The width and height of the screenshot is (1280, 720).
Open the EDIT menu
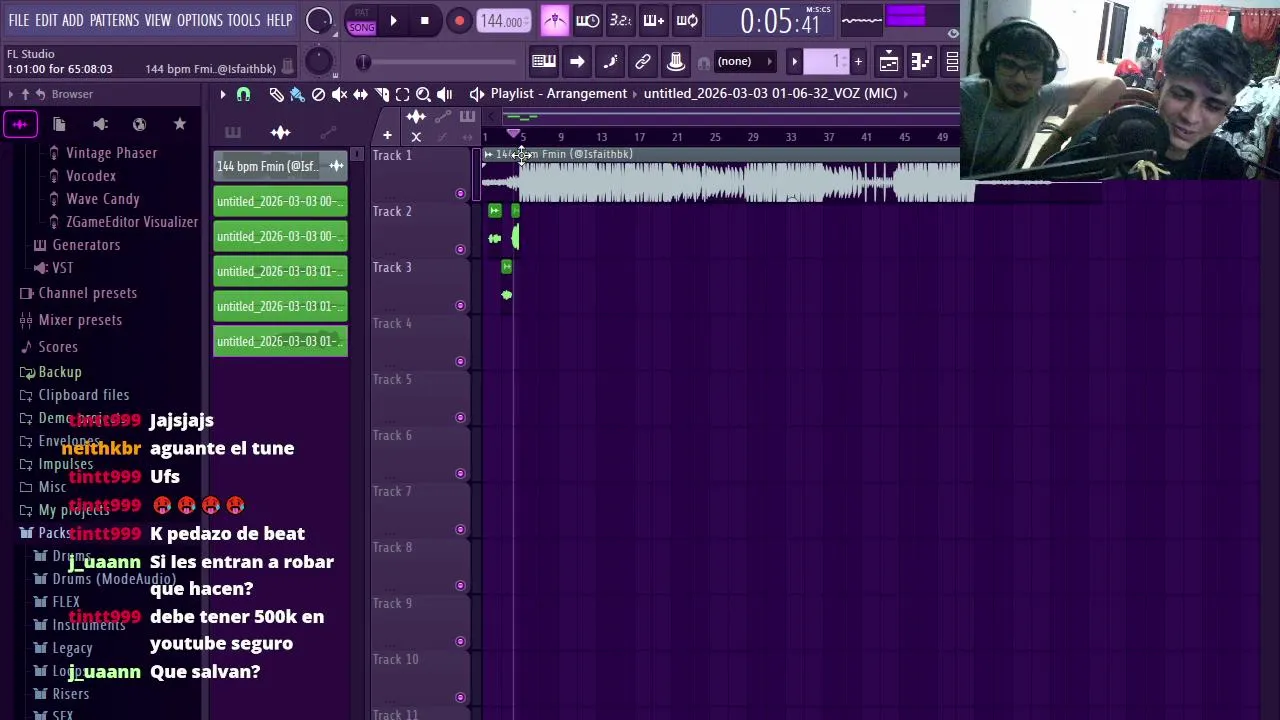click(46, 20)
